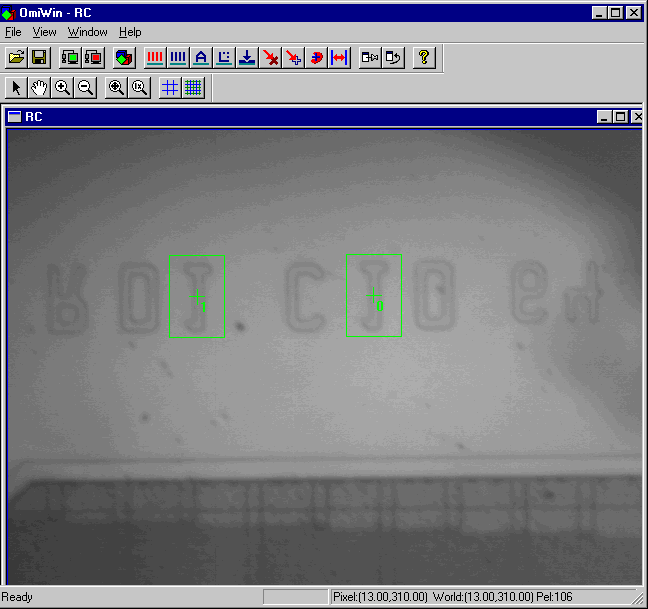
Task: Click the colored 3D shapes icon
Action: point(124,57)
